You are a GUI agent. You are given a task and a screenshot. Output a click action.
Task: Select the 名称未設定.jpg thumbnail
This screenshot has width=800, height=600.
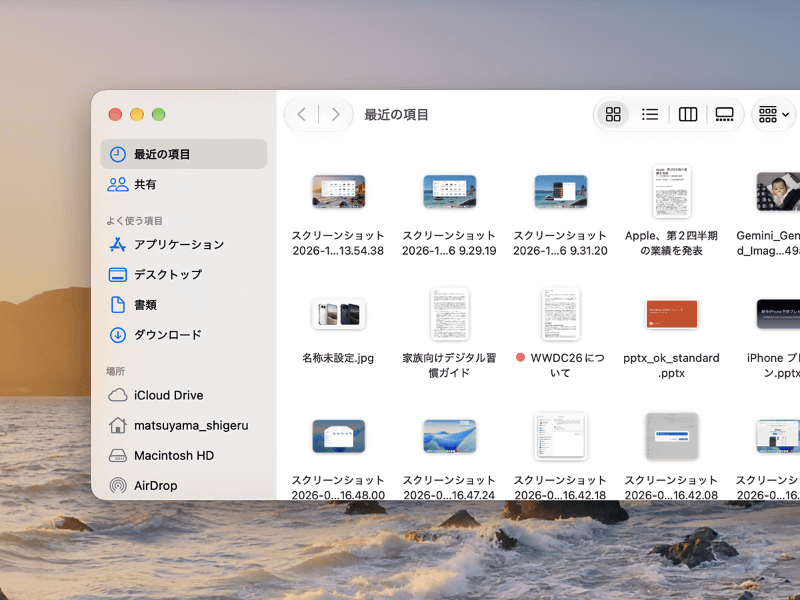(339, 314)
